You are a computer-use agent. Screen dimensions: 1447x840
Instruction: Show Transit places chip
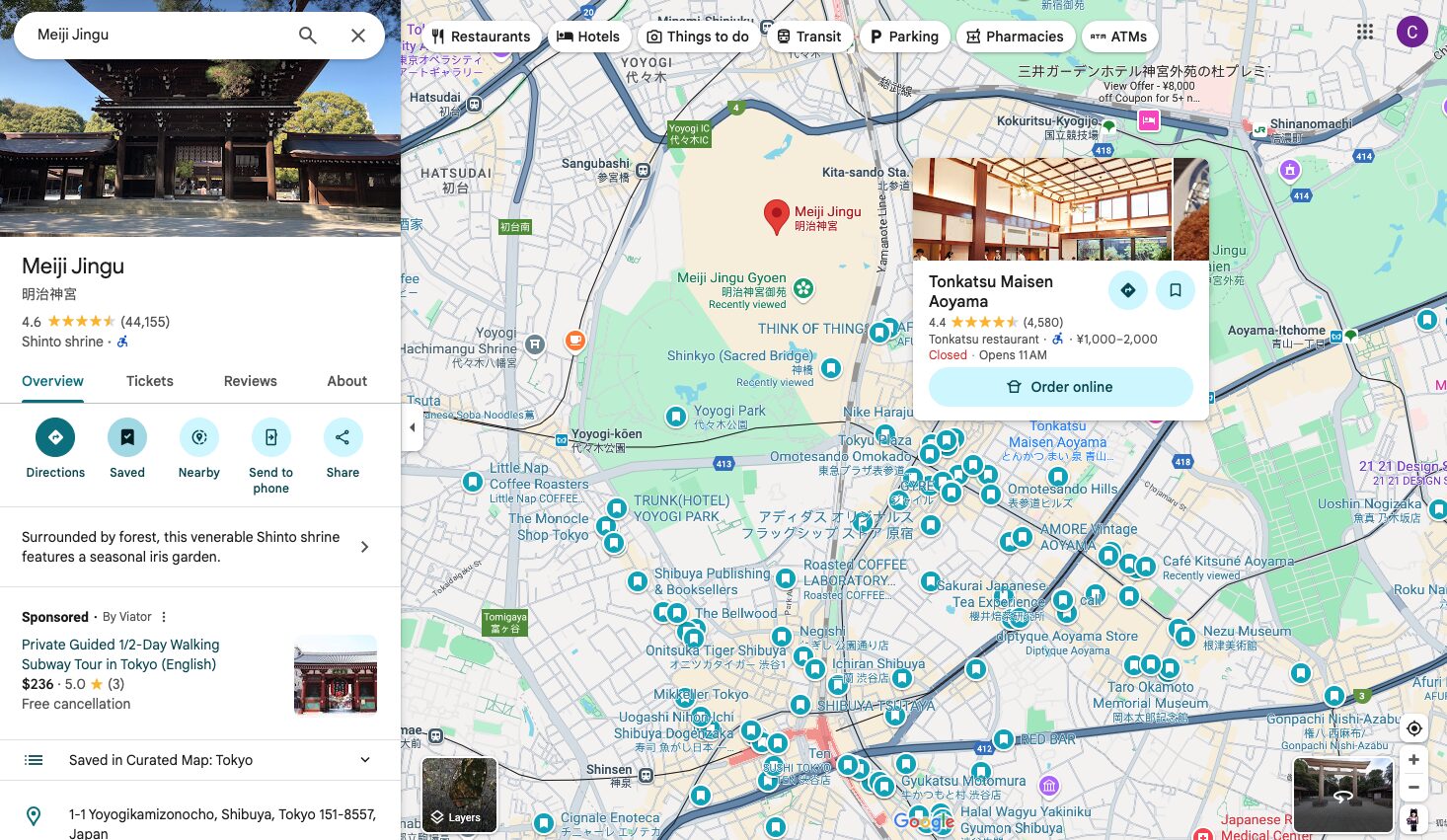click(808, 37)
